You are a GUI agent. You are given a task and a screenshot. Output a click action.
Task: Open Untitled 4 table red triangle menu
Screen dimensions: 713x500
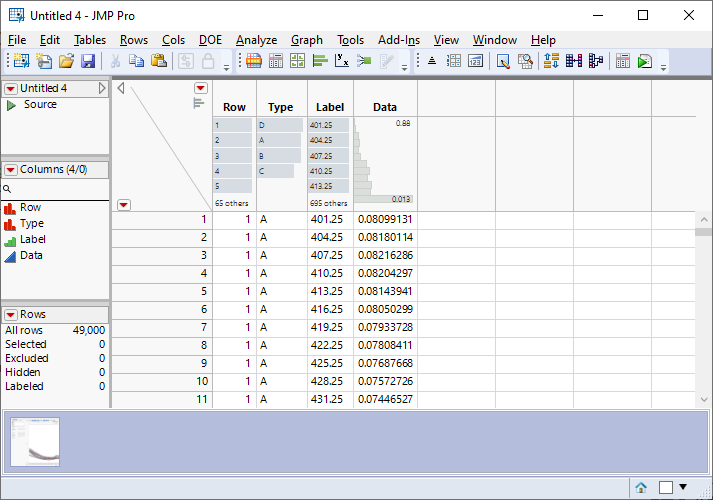click(11, 89)
